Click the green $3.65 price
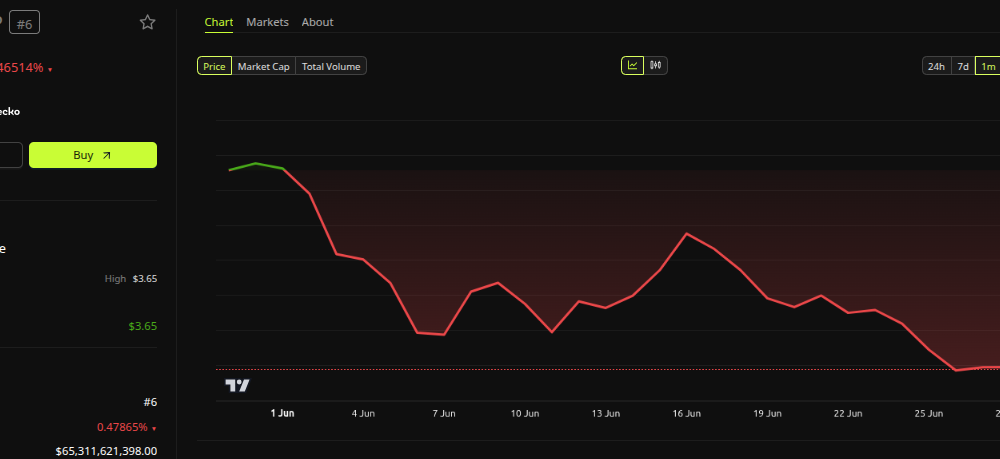Image resolution: width=1000 pixels, height=459 pixels. coord(143,326)
